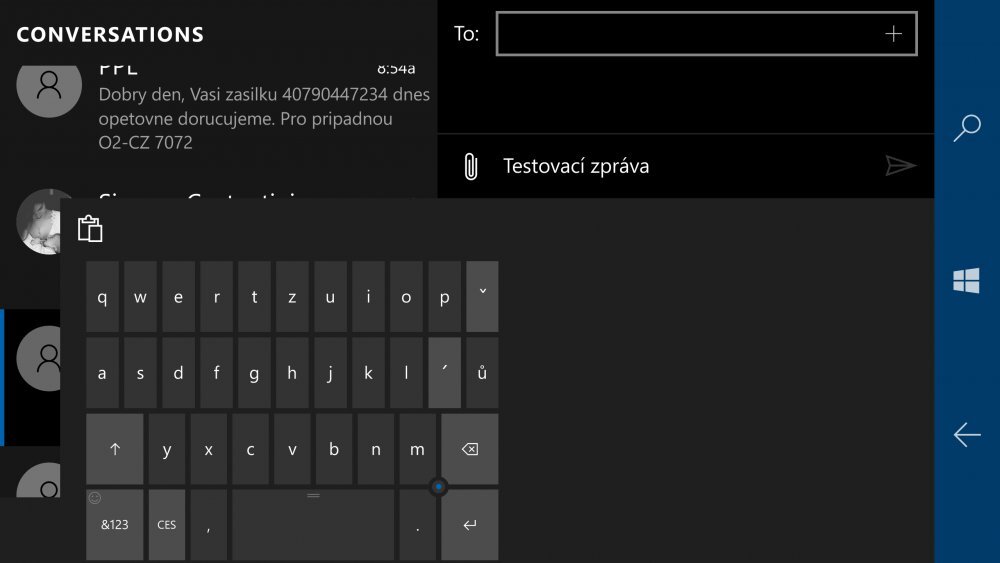Screen dimensions: 1000x563
Task: Tap the p key
Action: click(x=445, y=296)
